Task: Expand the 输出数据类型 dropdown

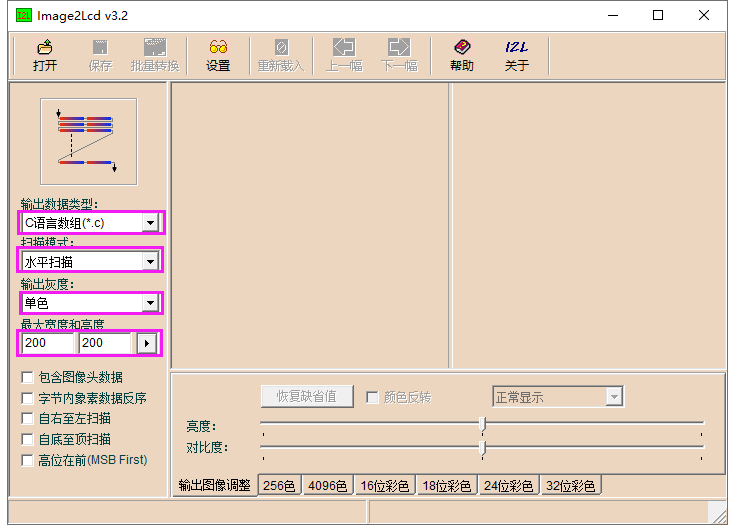Action: (150, 223)
